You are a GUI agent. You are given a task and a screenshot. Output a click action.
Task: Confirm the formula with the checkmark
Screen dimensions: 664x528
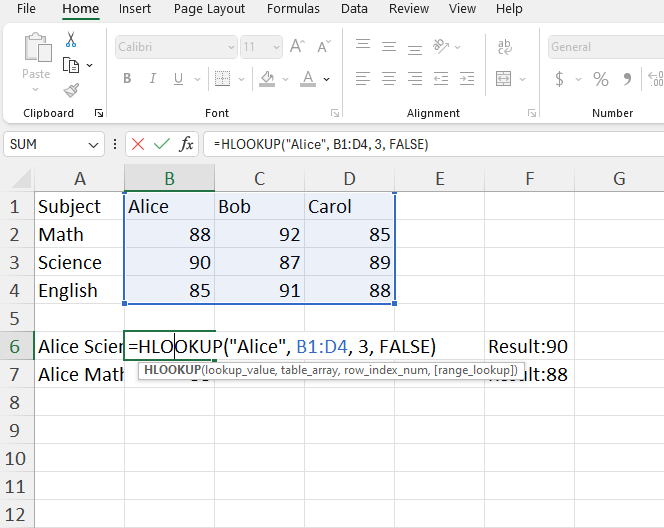pyautogui.click(x=161, y=144)
